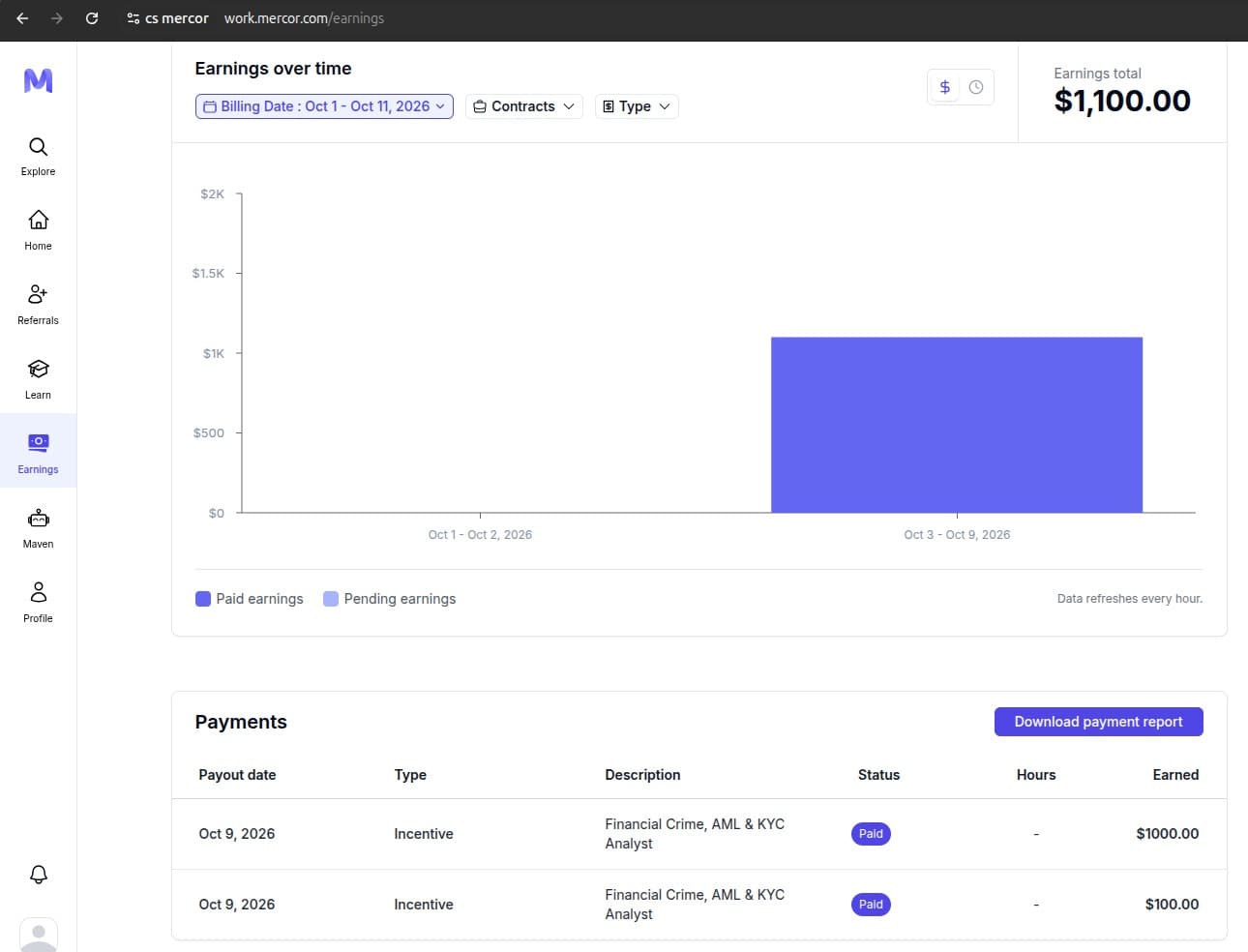Expand the Contracts filter dropdown

pos(523,106)
